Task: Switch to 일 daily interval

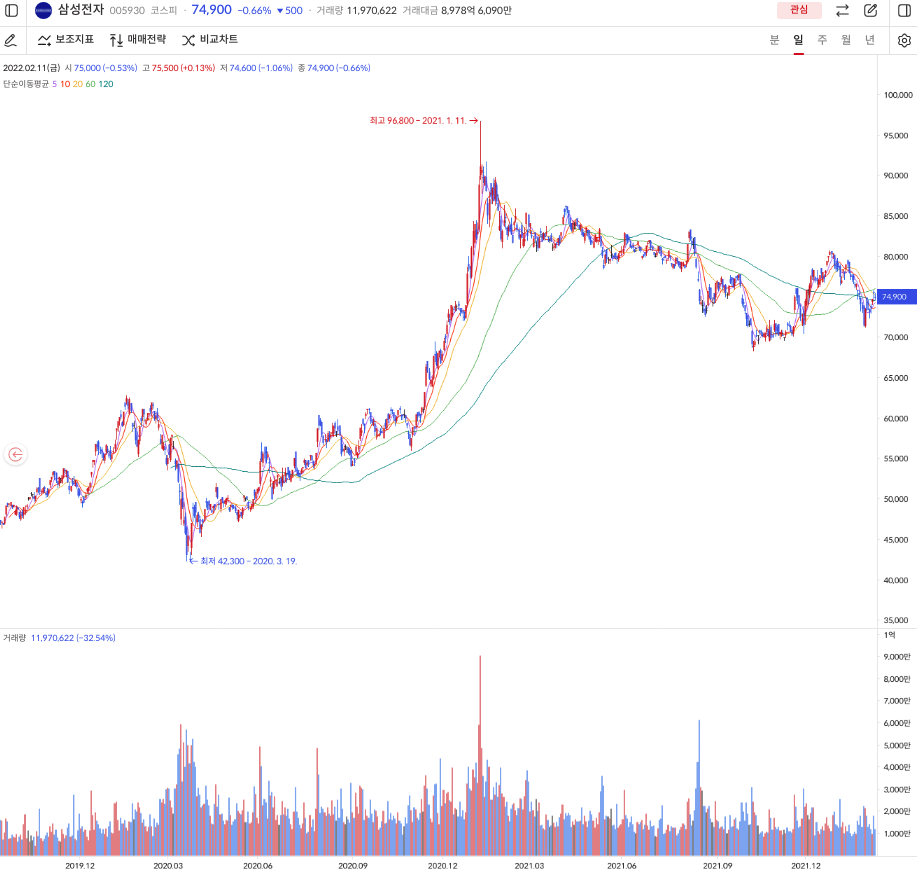Action: click(798, 40)
